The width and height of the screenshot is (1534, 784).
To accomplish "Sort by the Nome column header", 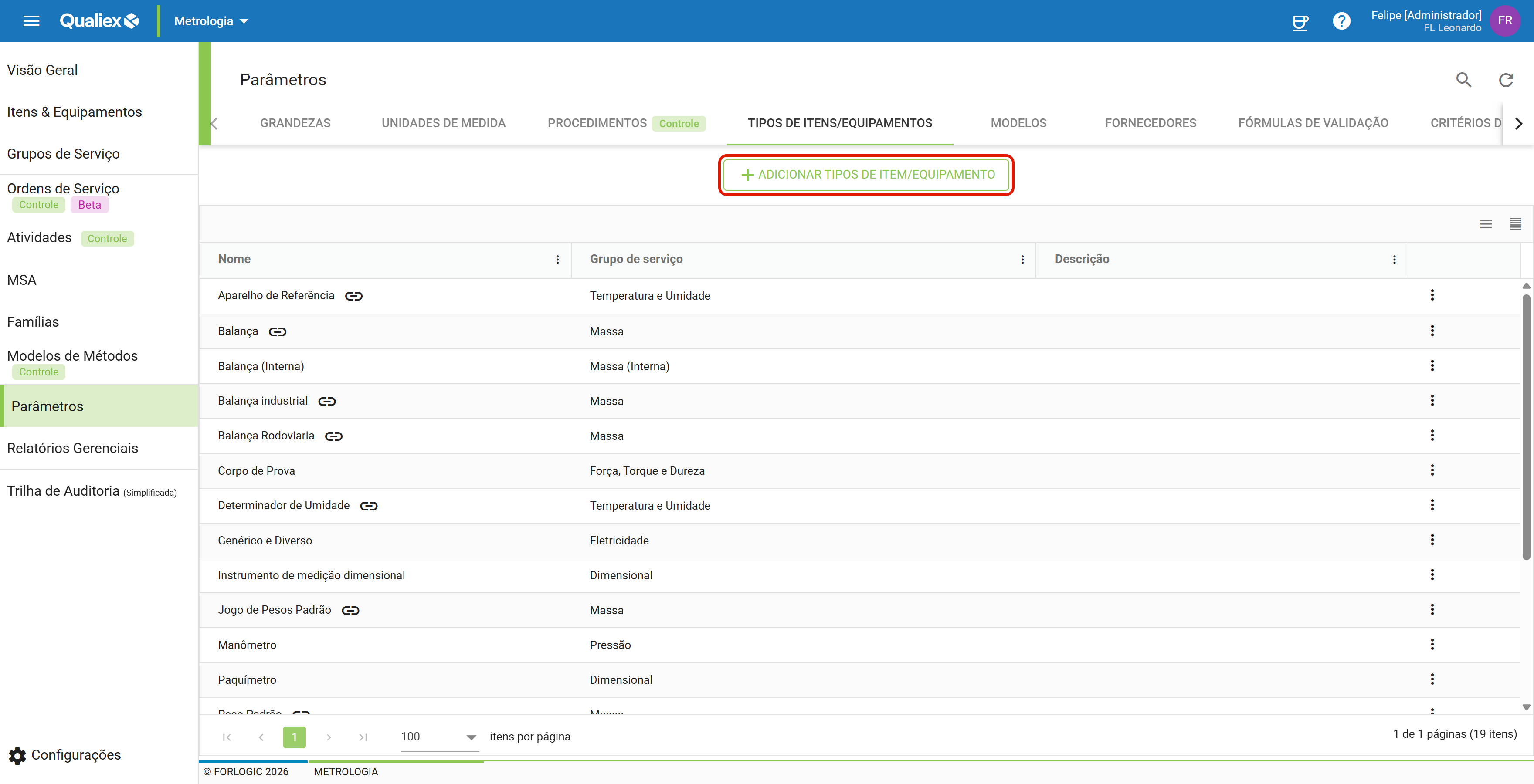I will [x=234, y=259].
